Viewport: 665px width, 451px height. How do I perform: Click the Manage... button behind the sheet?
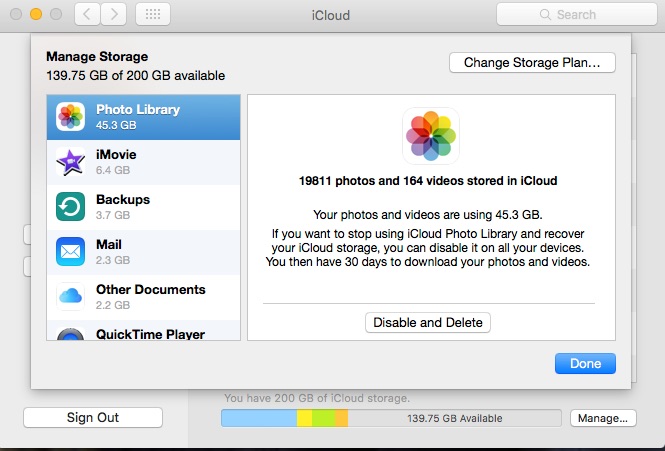[x=603, y=418]
